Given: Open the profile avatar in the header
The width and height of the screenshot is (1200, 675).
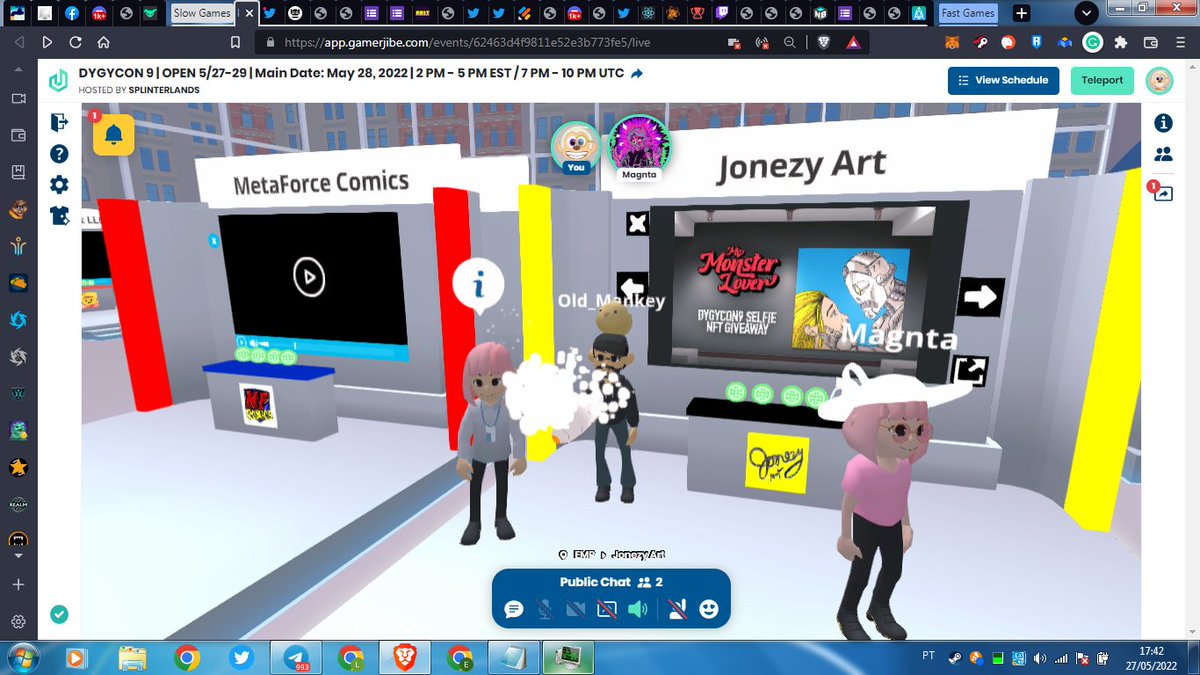Looking at the screenshot, I should point(1159,80).
